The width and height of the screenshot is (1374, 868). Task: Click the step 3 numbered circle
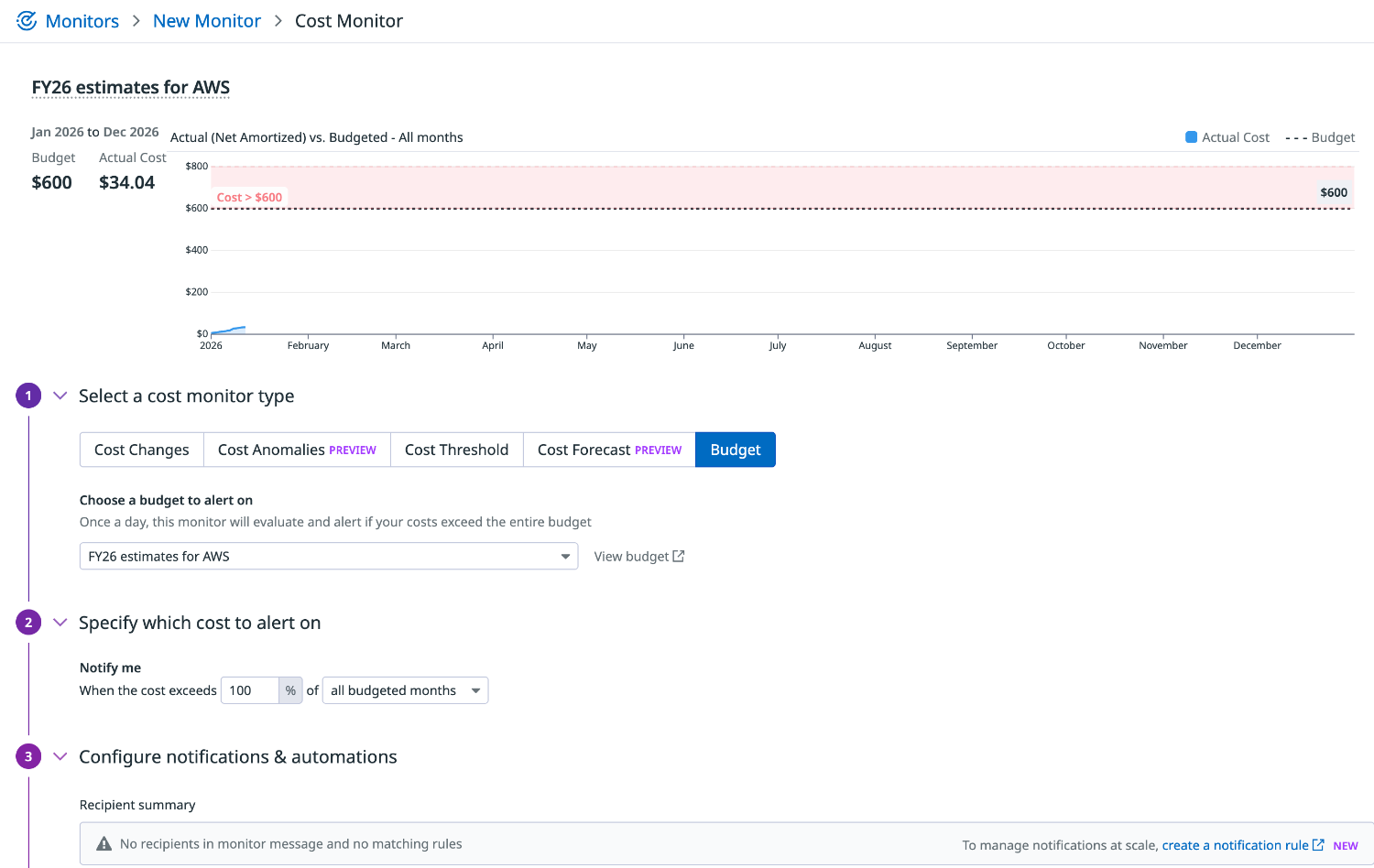[28, 756]
